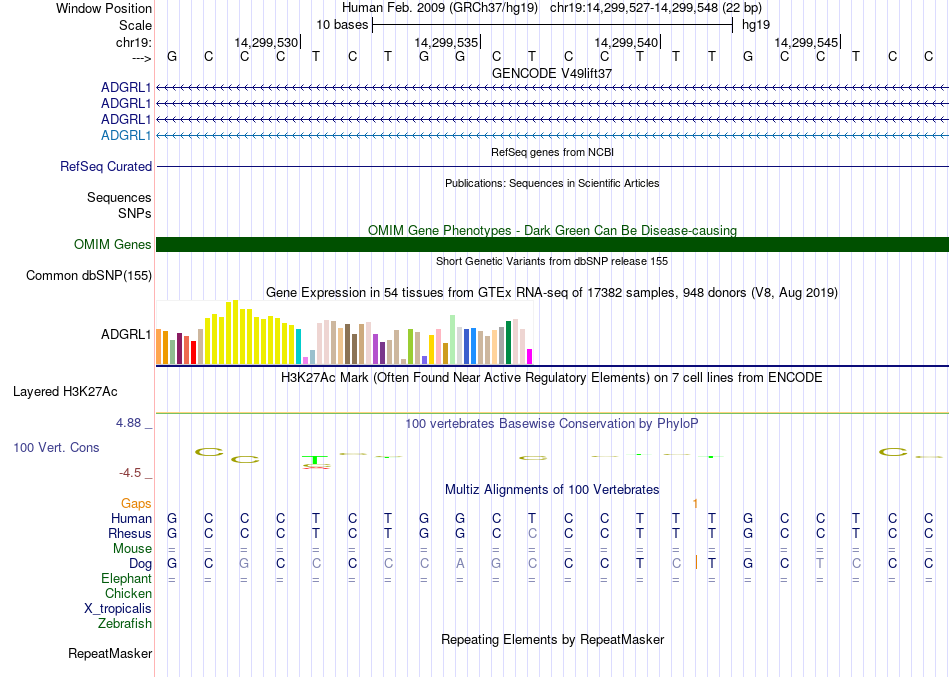Viewport: 950px width, 677px height.
Task: Select the light blue ADGRL1 transcript label
Action: (x=126, y=135)
